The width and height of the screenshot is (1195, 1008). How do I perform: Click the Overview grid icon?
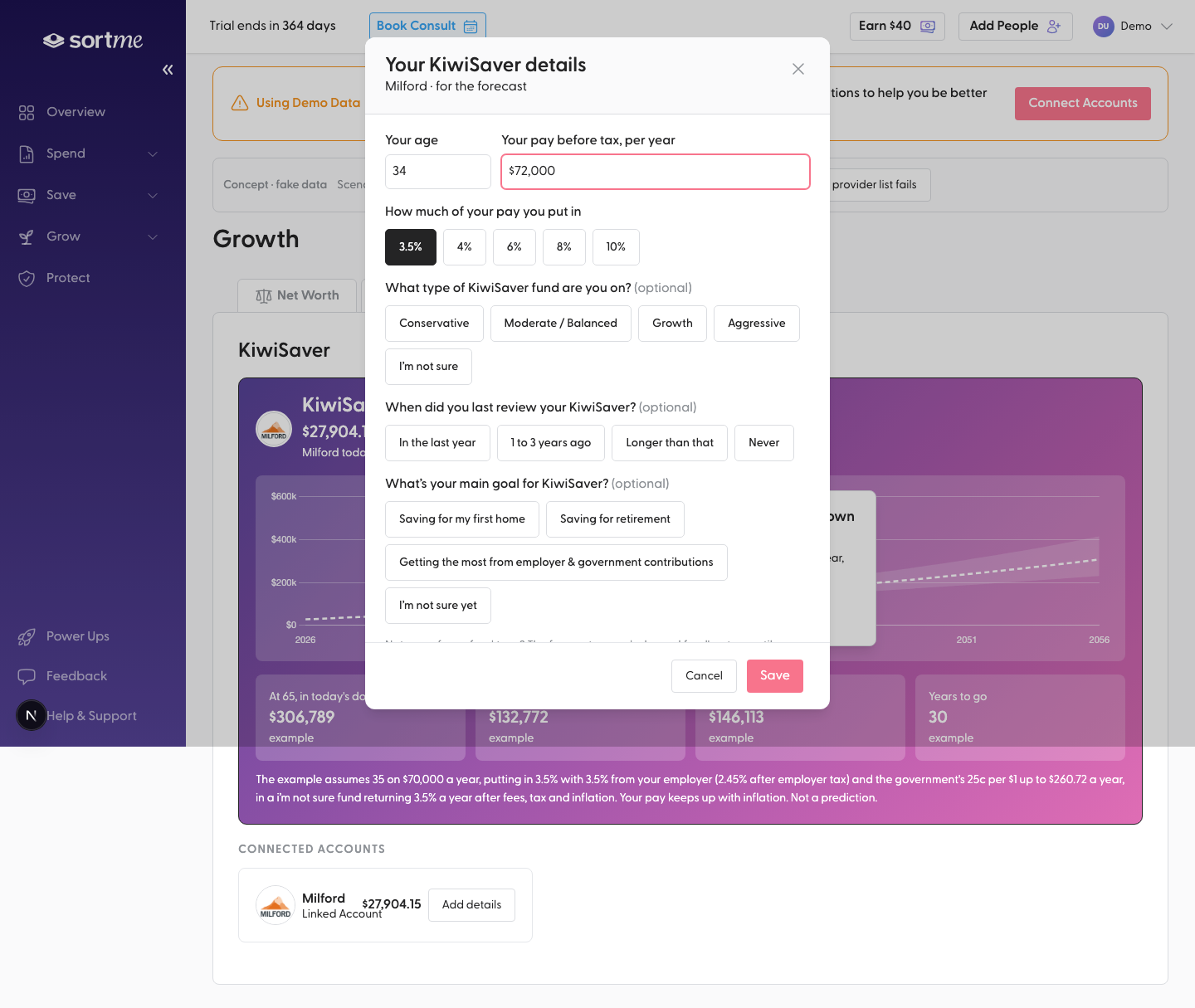(x=27, y=112)
